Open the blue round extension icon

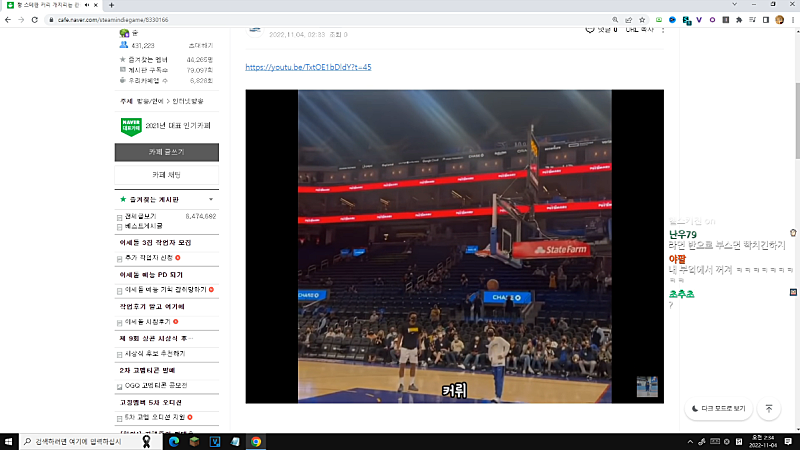672,20
